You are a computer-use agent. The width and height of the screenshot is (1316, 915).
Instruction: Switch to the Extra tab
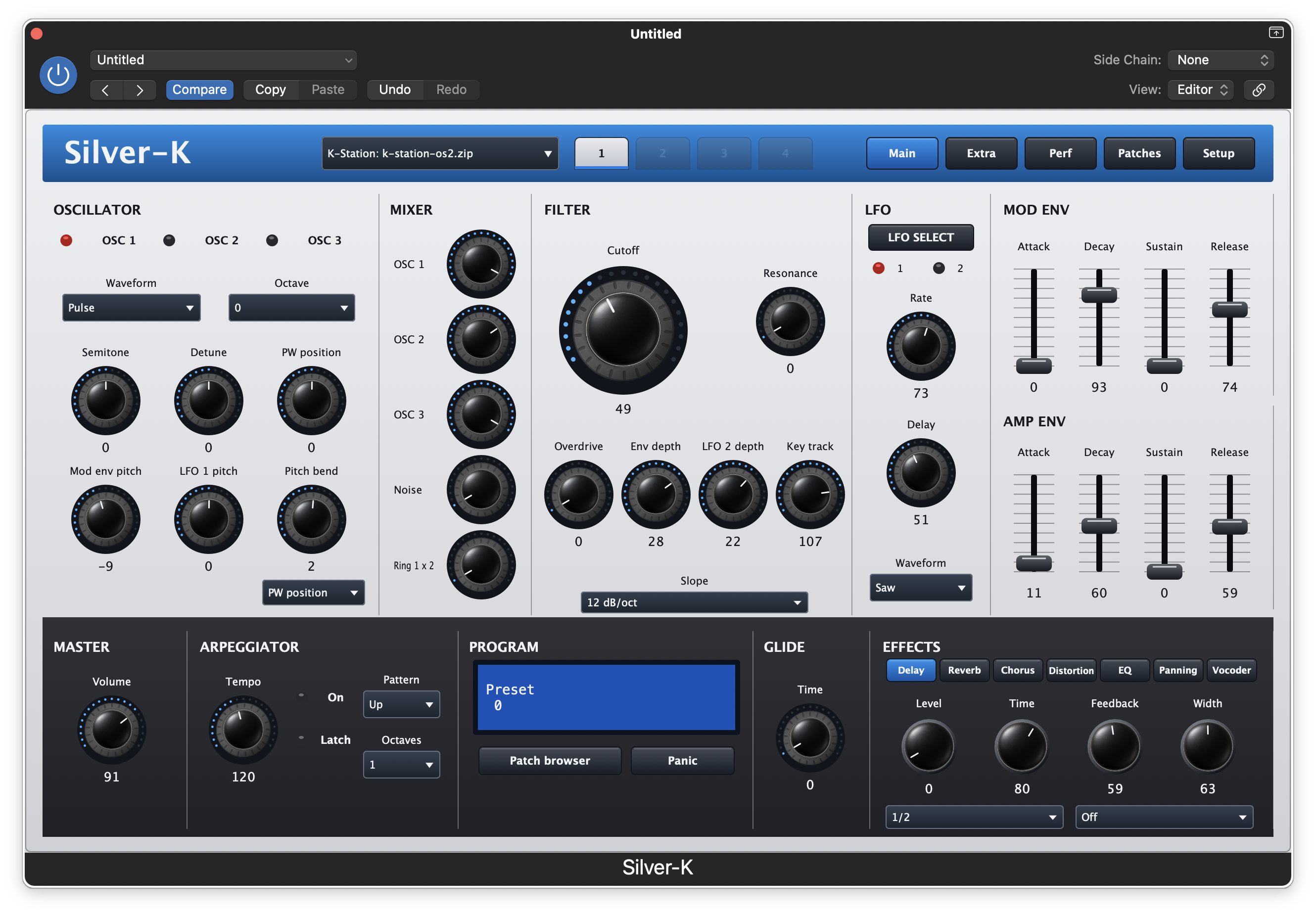tap(981, 153)
